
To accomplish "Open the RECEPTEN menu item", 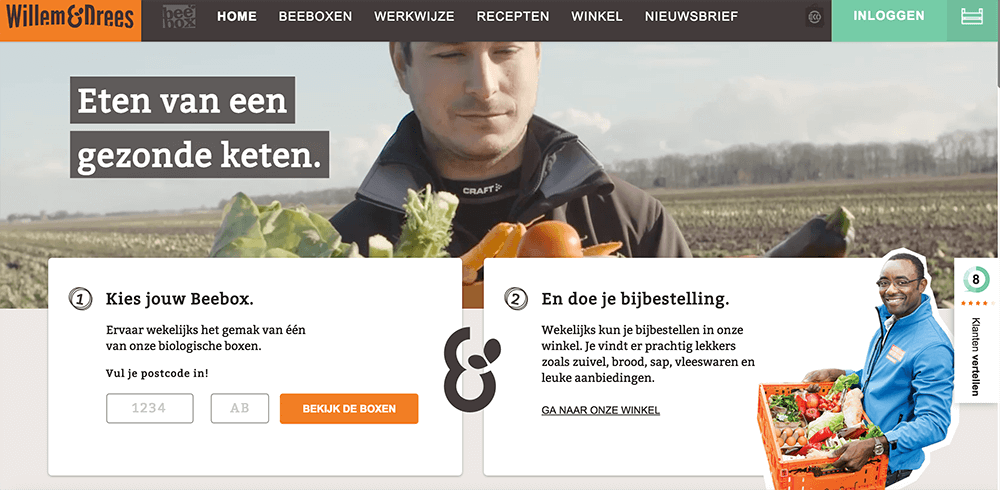I will (513, 17).
